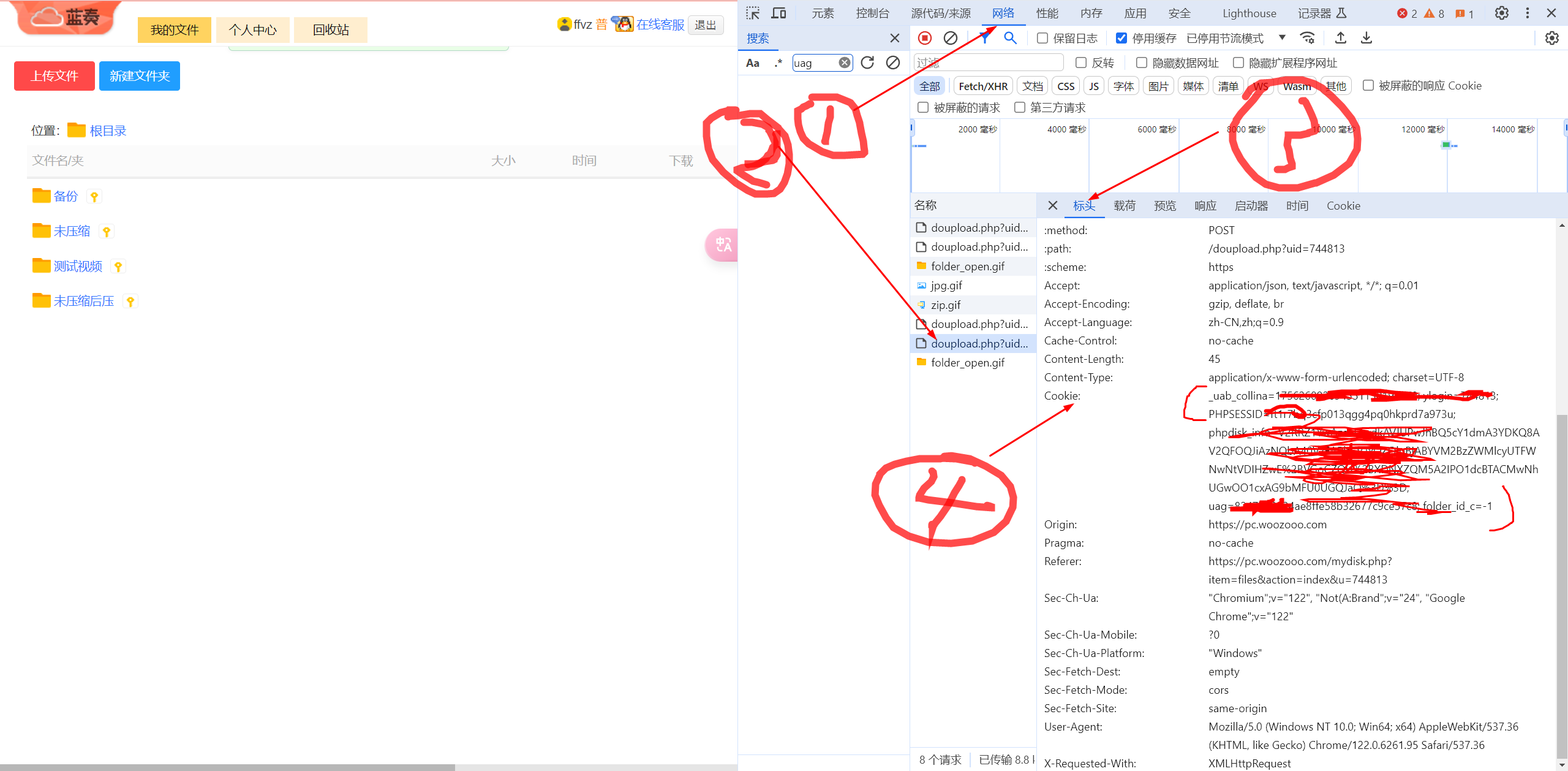Click the import HAR upload icon

point(1340,38)
